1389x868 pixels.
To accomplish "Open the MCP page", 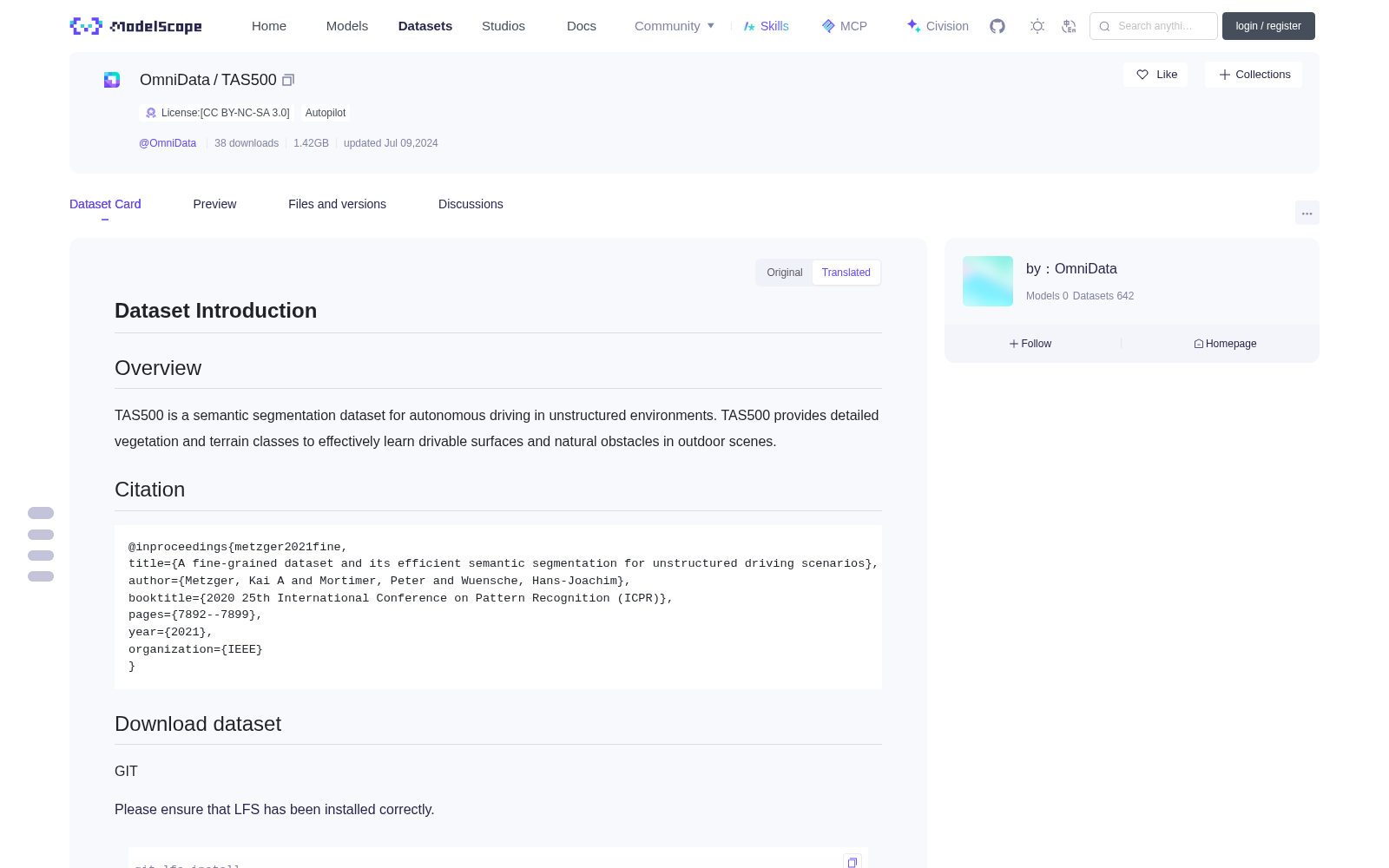I will click(844, 26).
